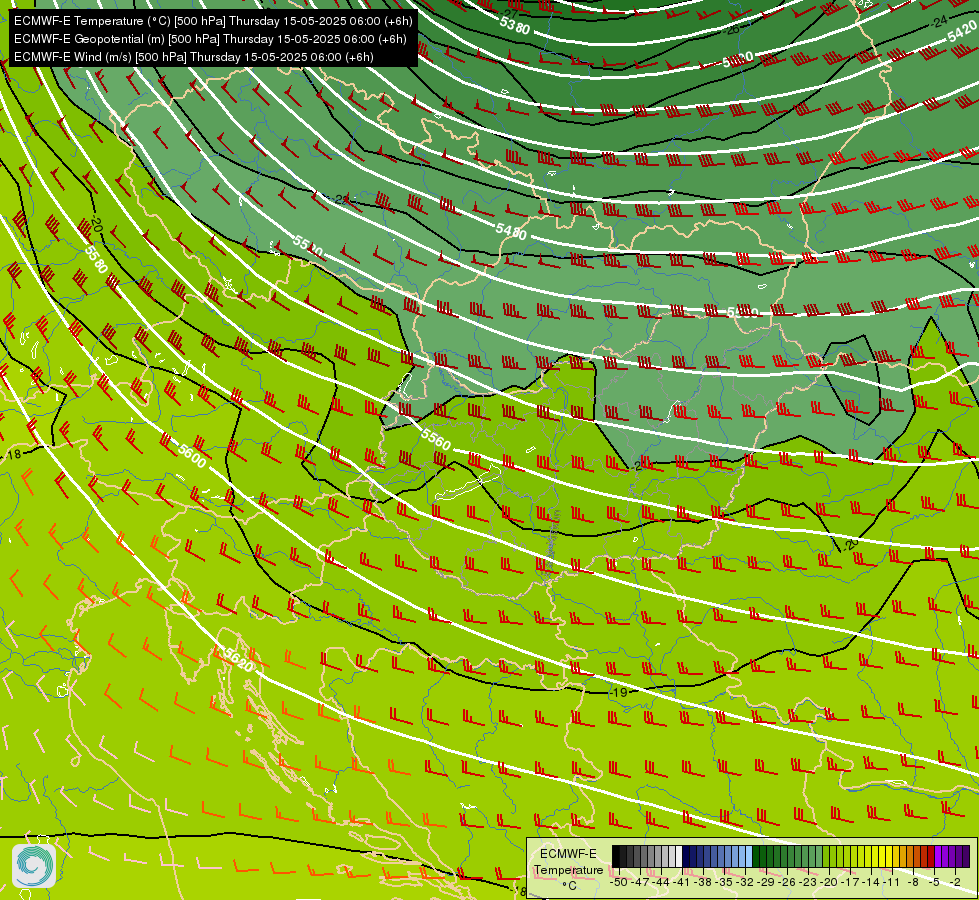Click the ECMWF swirl logo icon
The image size is (979, 900).
pos(34,866)
